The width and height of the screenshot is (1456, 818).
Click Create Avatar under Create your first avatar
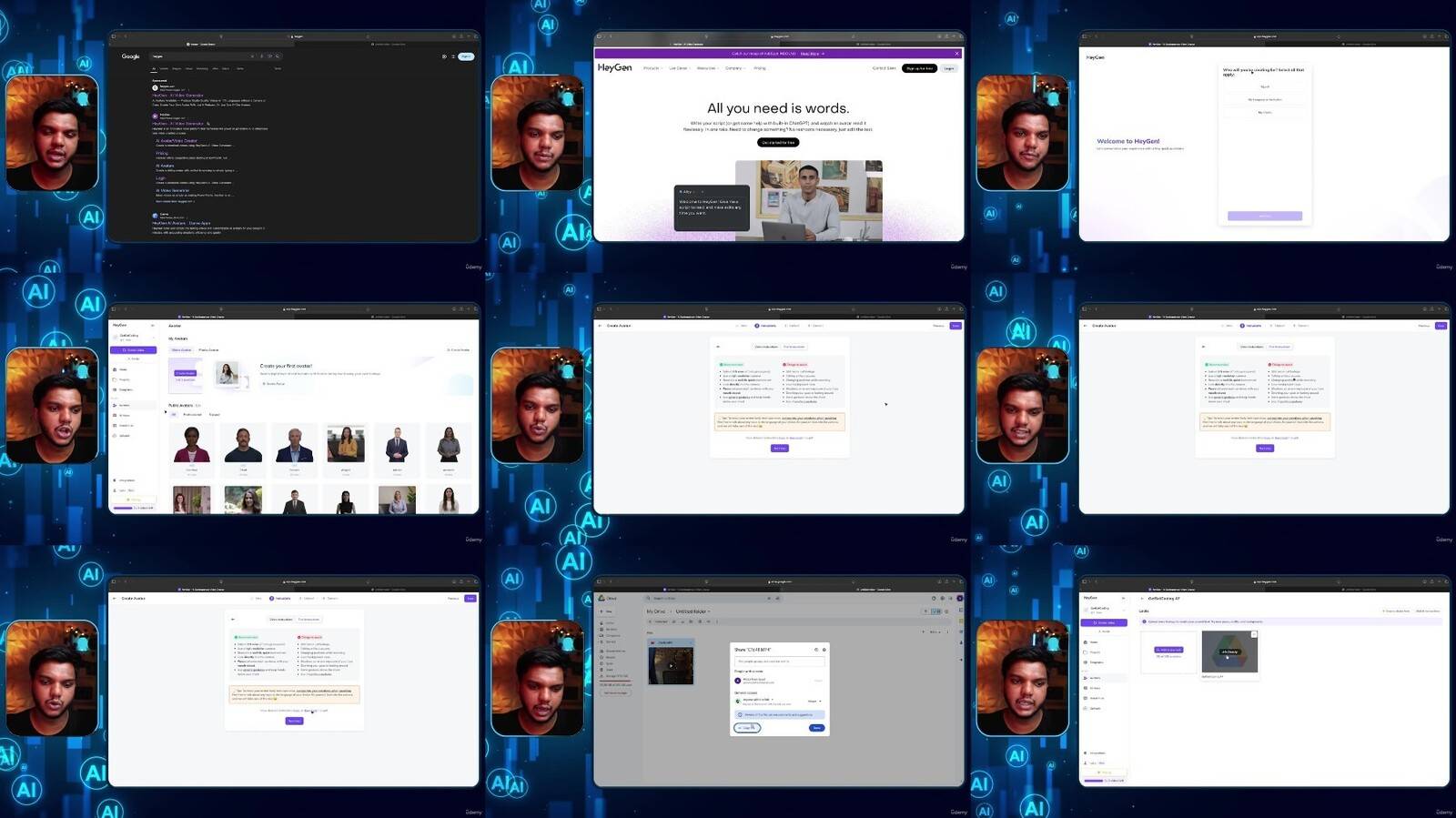274,384
